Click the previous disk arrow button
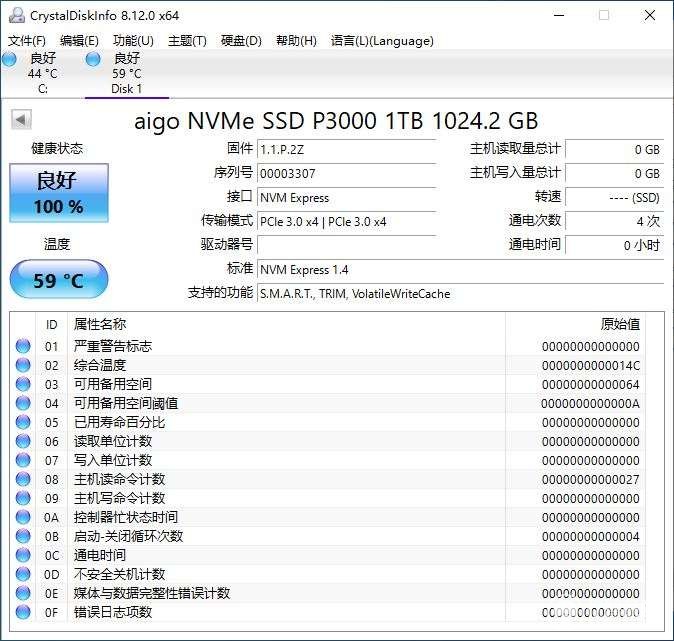674x641 pixels. 21,120
